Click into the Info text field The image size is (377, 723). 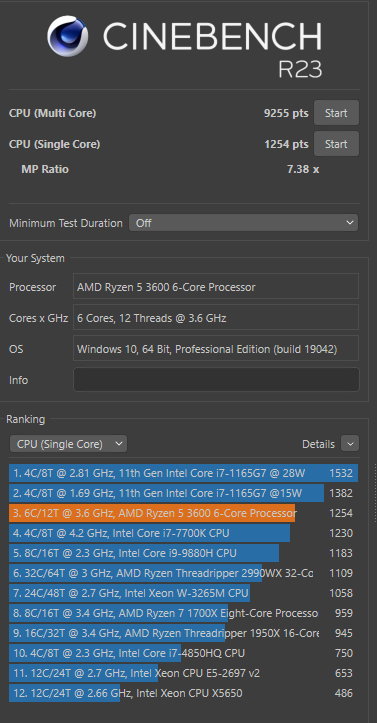pos(216,380)
